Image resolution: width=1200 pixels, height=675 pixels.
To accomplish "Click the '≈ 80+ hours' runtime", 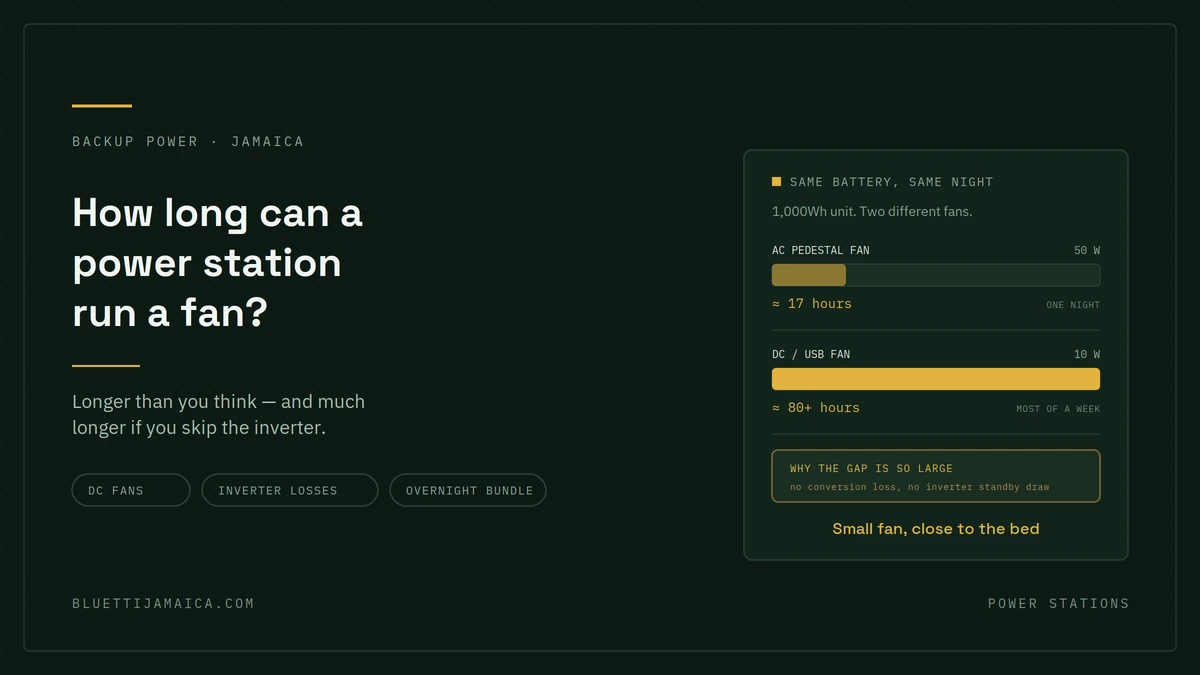I will [x=816, y=407].
